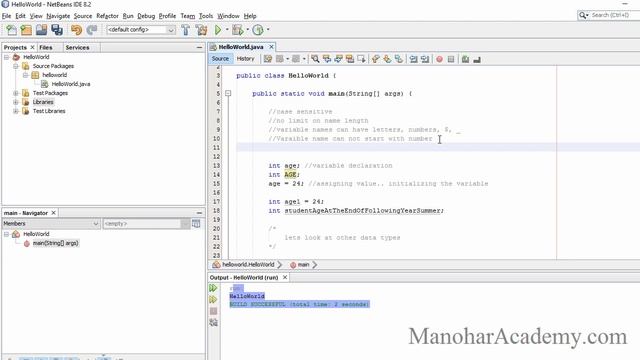Viewport: 640px width, 360px height.
Task: Select HelloWorld.java in the Projects tree
Action: (71, 84)
